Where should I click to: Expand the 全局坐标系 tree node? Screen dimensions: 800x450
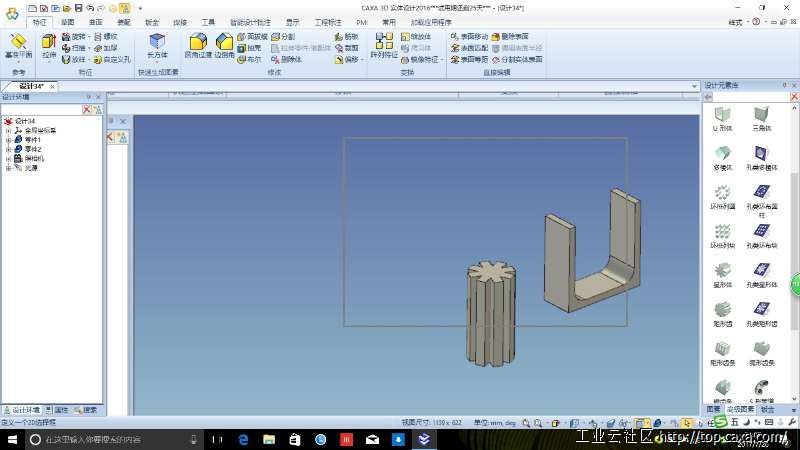[x=8, y=130]
